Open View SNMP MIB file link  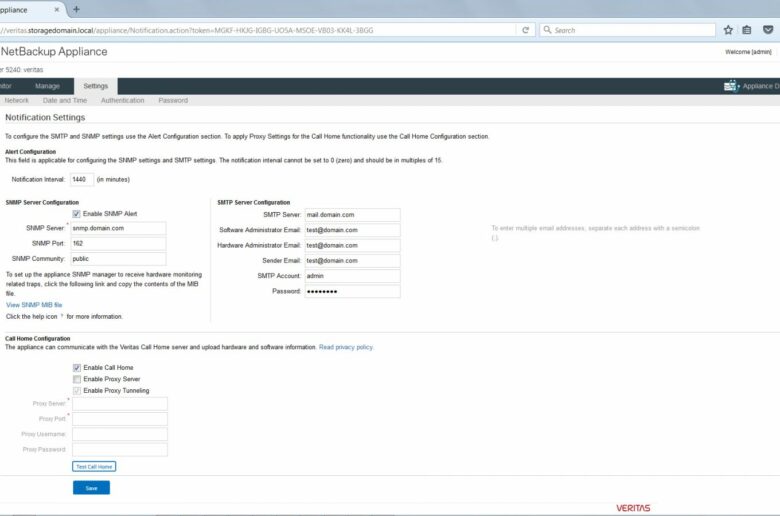[x=34, y=305]
